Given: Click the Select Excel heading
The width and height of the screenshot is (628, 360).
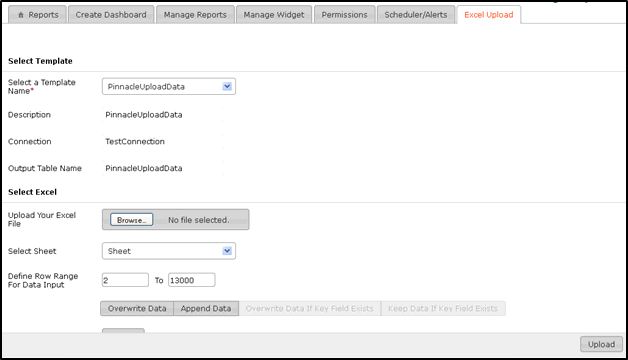Looking at the screenshot, I should tap(32, 192).
